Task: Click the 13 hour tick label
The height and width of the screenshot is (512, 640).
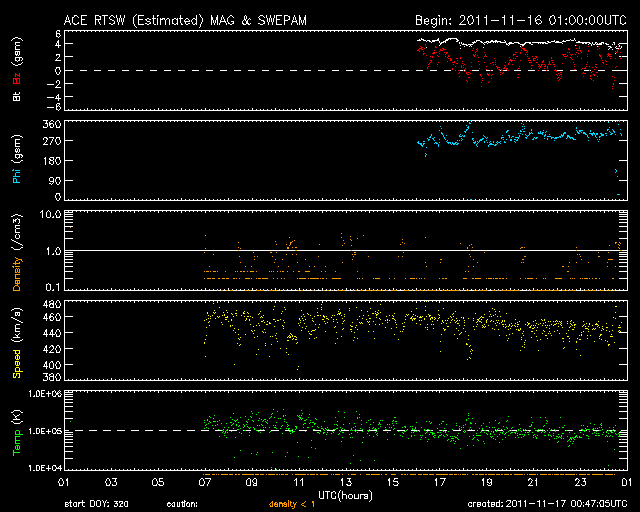Action: tap(347, 482)
